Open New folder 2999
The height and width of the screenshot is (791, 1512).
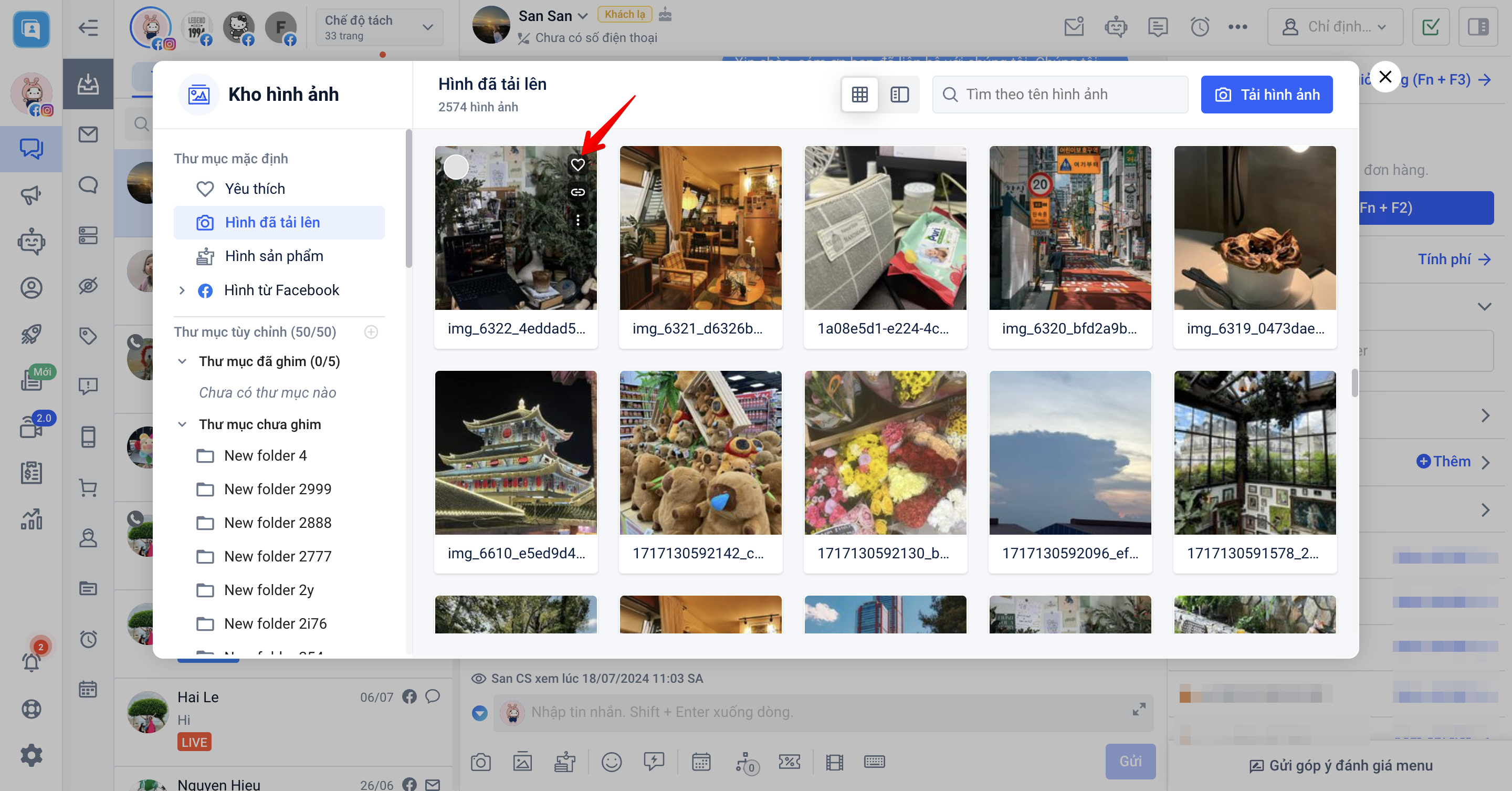coord(277,489)
